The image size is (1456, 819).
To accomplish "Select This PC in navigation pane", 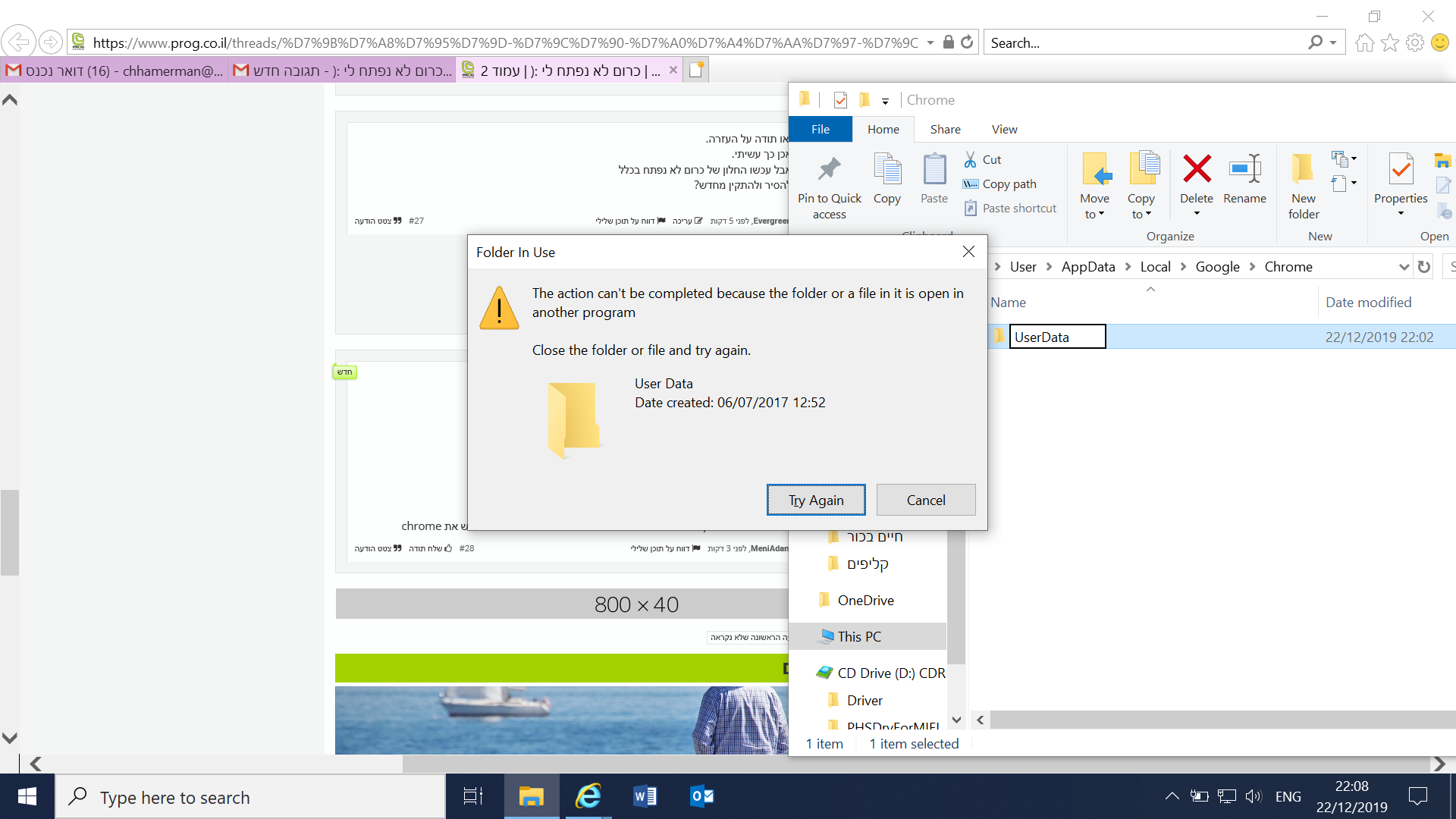I will pyautogui.click(x=859, y=637).
